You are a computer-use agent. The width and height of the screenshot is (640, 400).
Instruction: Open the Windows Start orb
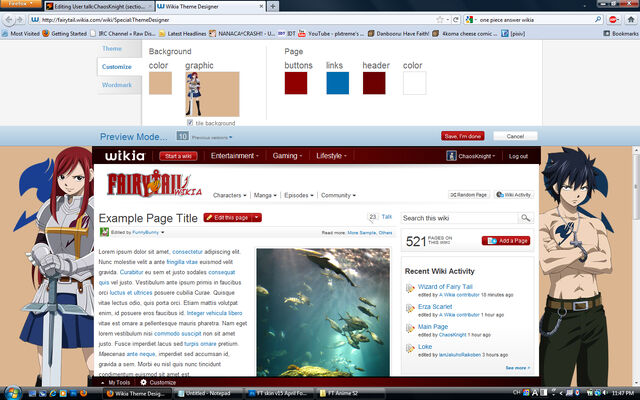(x=12, y=393)
